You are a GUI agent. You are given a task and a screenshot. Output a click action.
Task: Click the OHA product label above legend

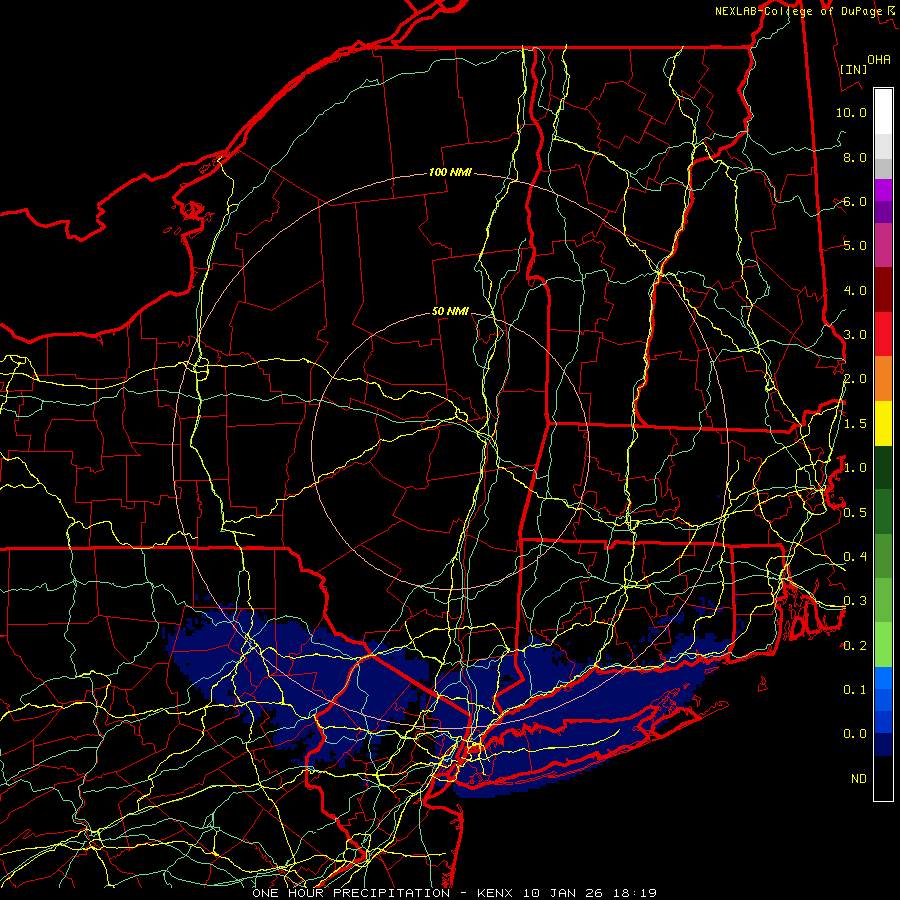879,59
